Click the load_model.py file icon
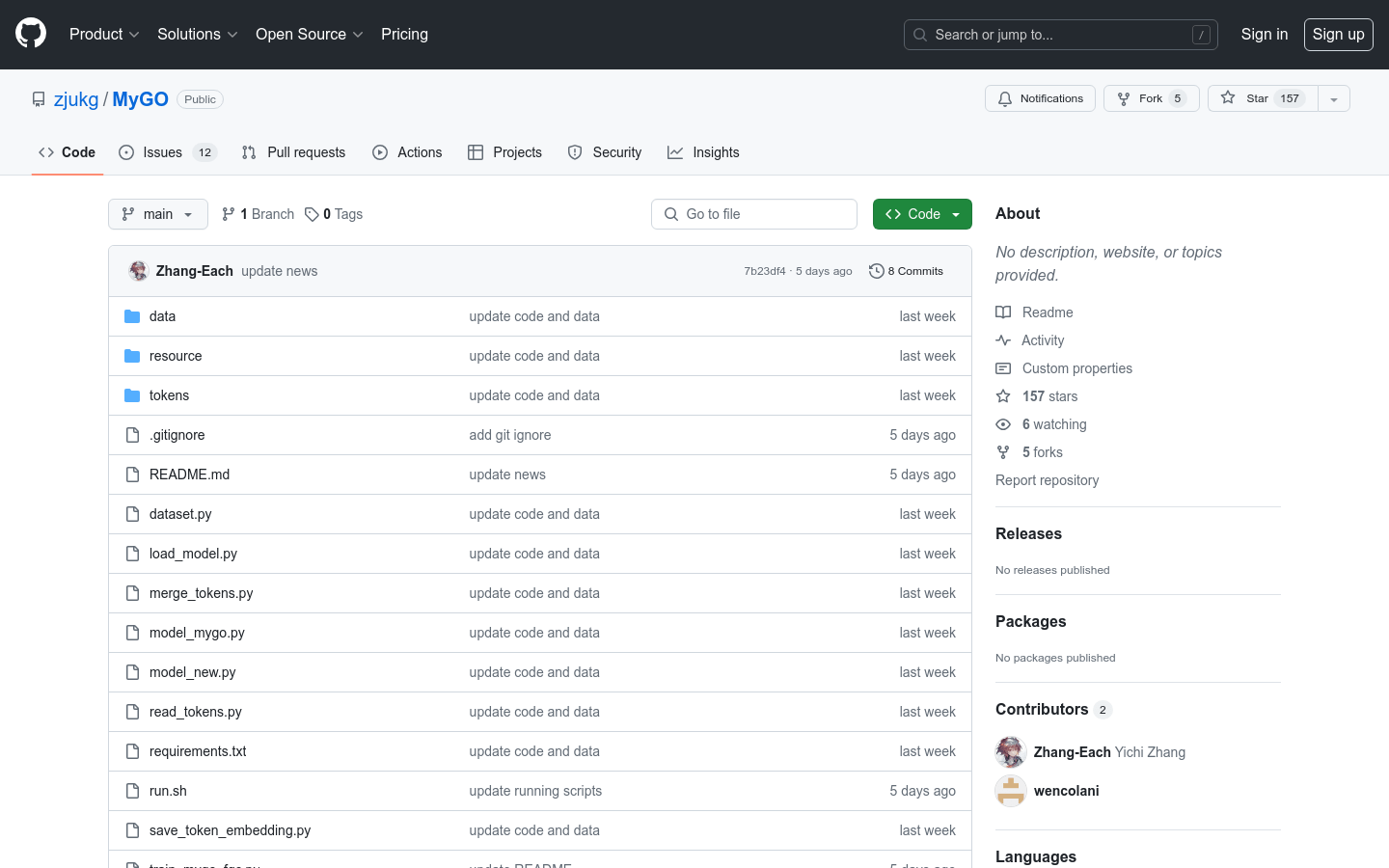The width and height of the screenshot is (1389, 868). pos(132,554)
